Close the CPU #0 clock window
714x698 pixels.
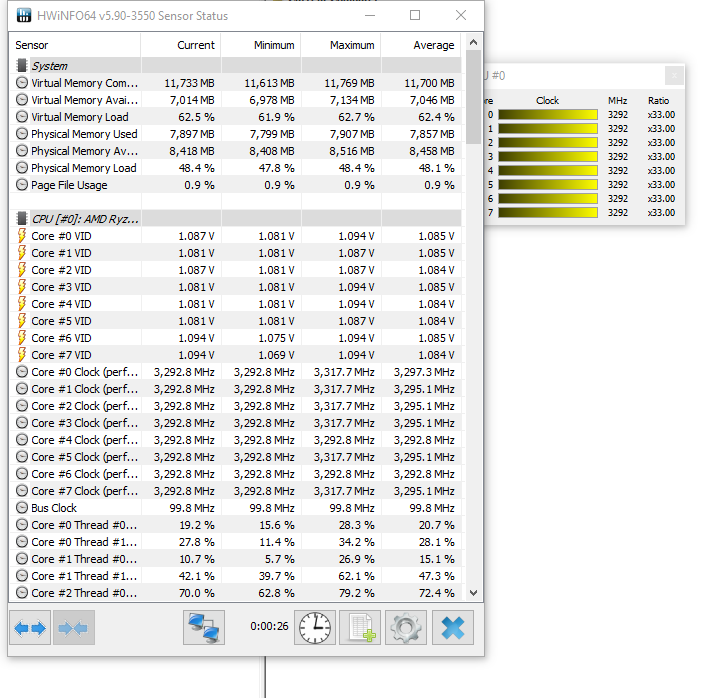point(674,76)
